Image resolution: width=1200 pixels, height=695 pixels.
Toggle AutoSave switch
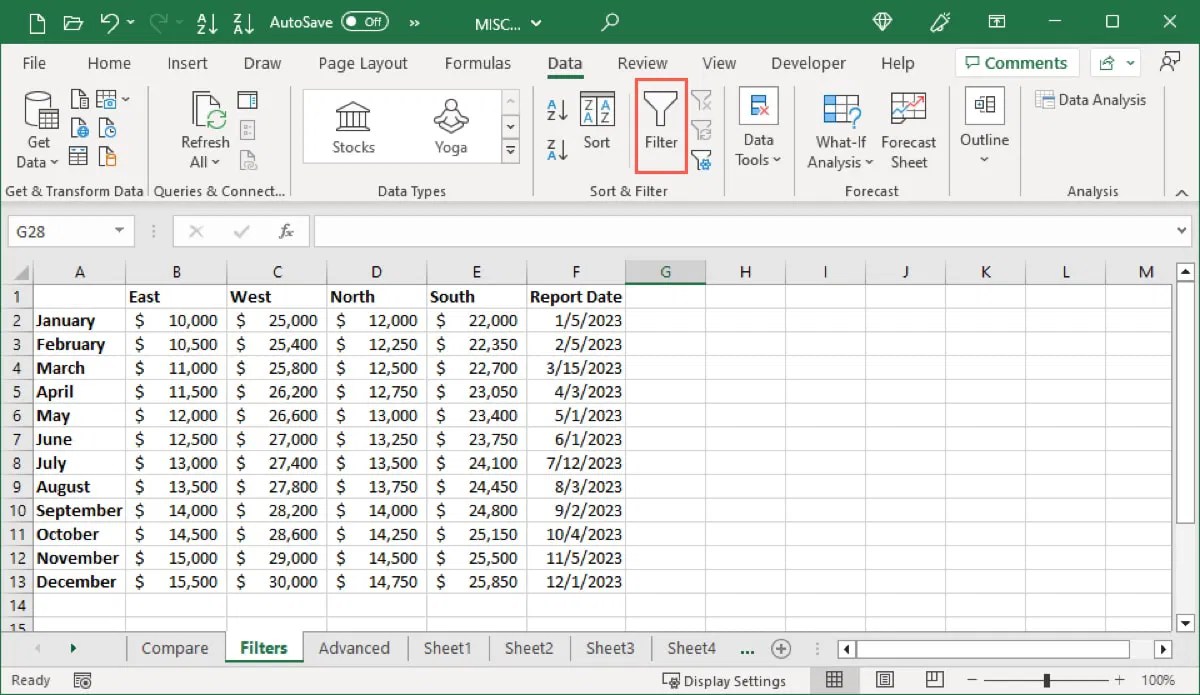click(366, 21)
